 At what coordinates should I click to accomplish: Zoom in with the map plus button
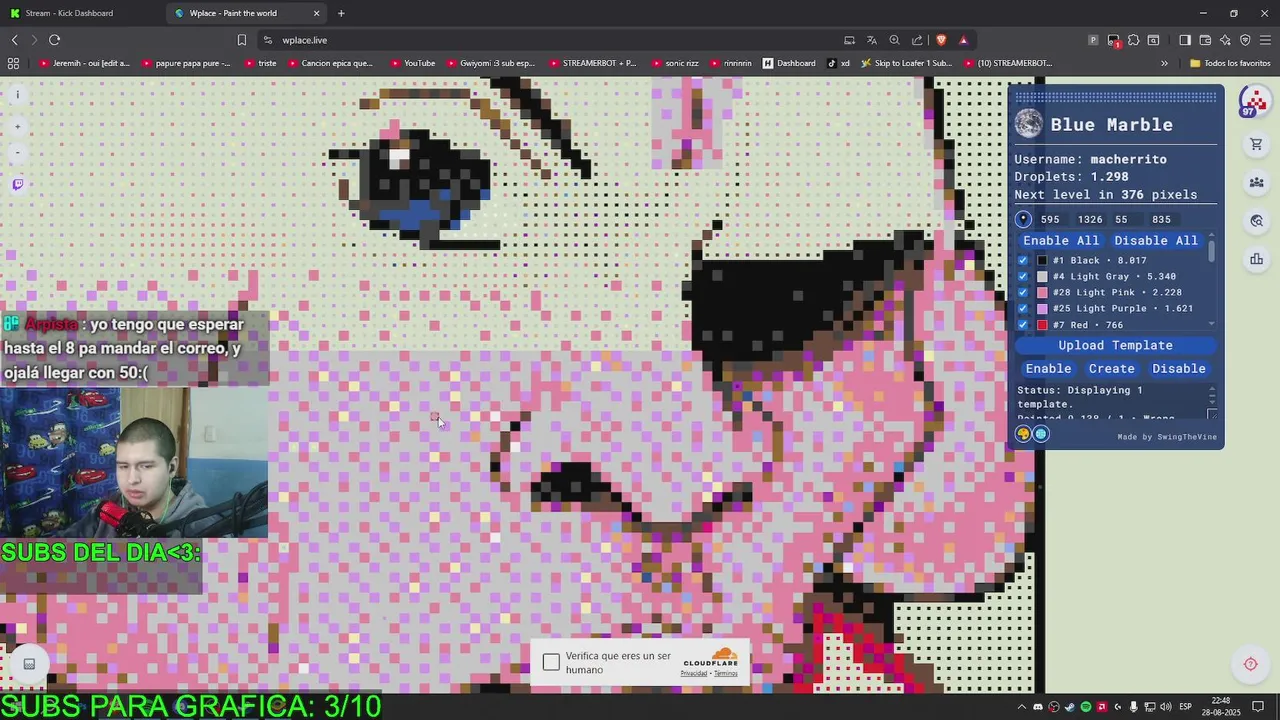(17, 127)
